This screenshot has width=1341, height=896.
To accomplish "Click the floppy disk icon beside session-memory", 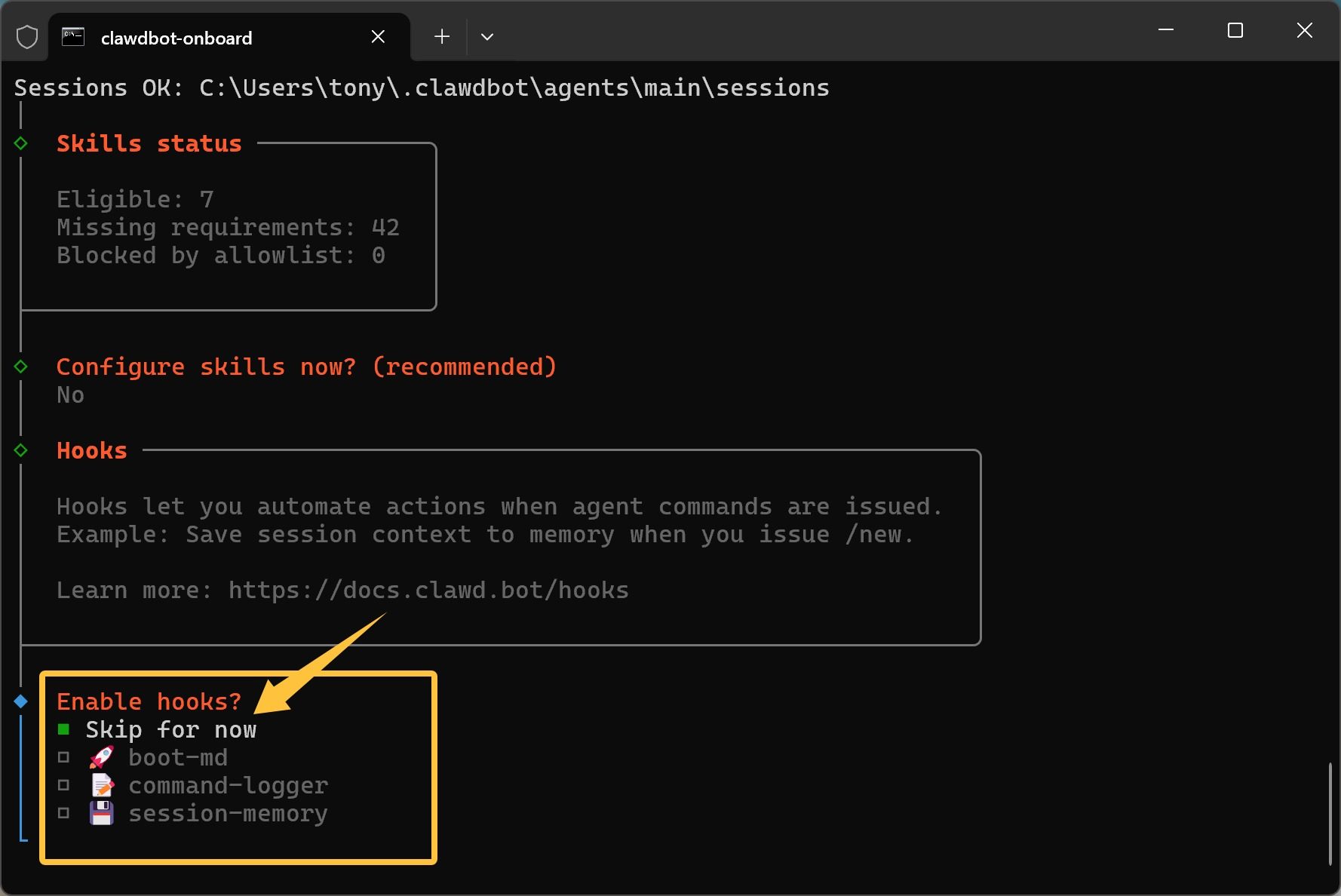I will click(x=102, y=813).
